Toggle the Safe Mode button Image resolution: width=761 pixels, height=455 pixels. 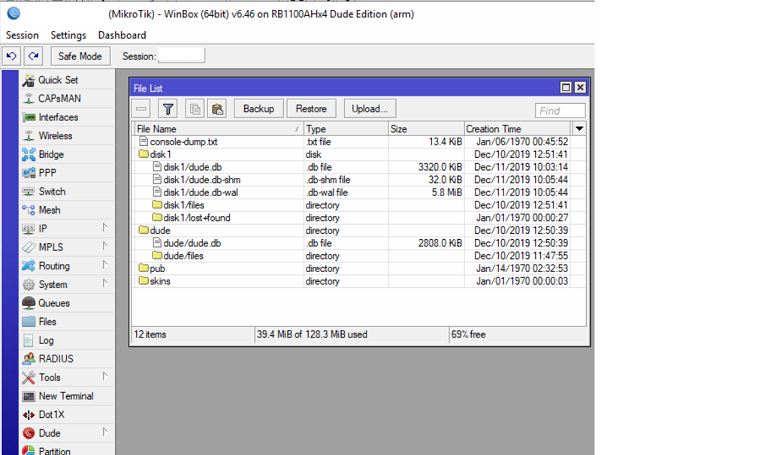(80, 56)
